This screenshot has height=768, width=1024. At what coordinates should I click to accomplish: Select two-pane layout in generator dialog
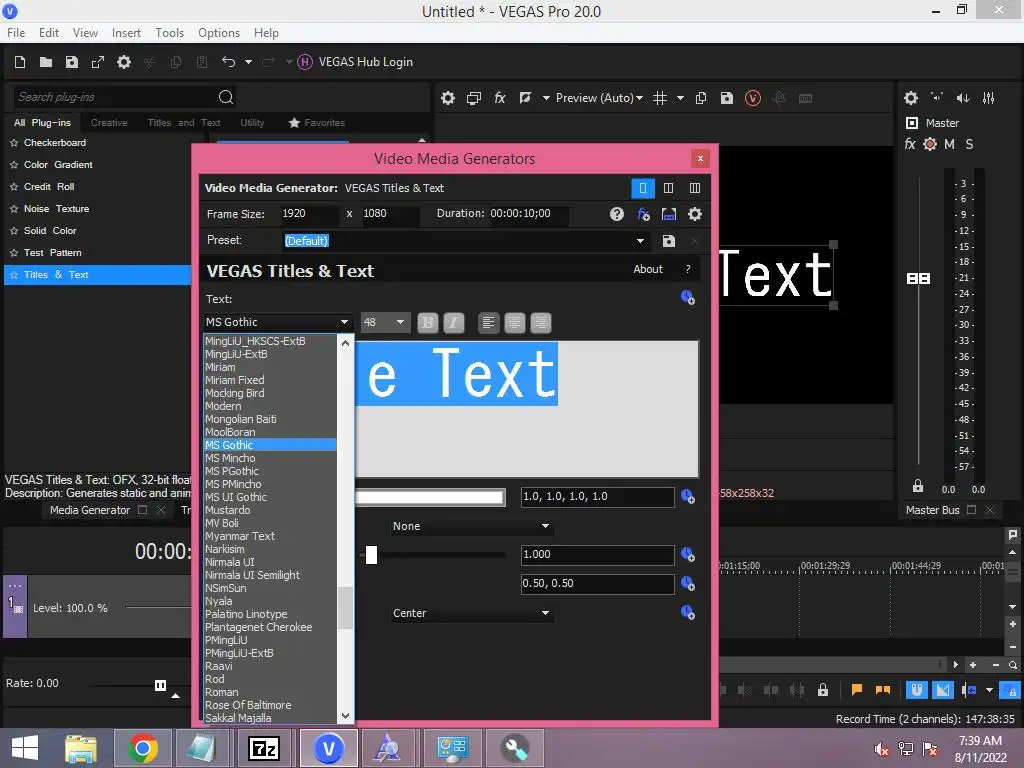click(x=669, y=188)
